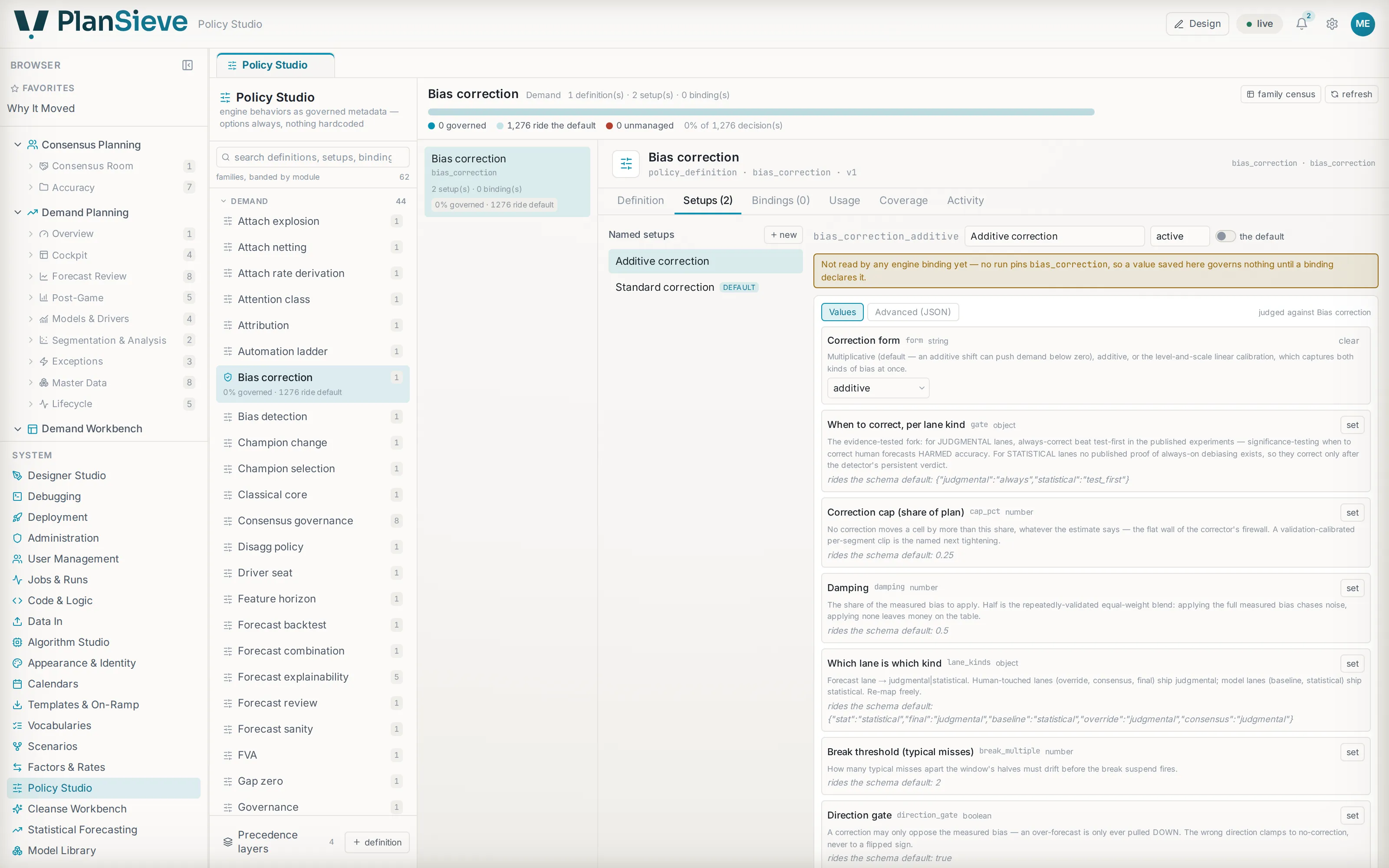Switch to the Bindings (0) tab
This screenshot has width=1389, height=868.
coord(780,201)
